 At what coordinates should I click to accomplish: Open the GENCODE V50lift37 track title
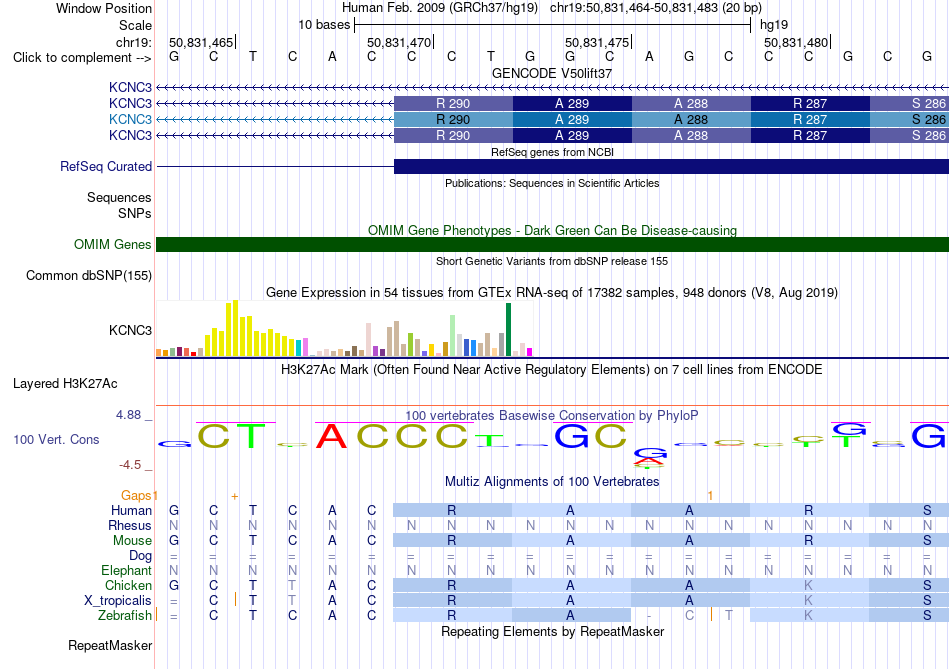click(552, 73)
